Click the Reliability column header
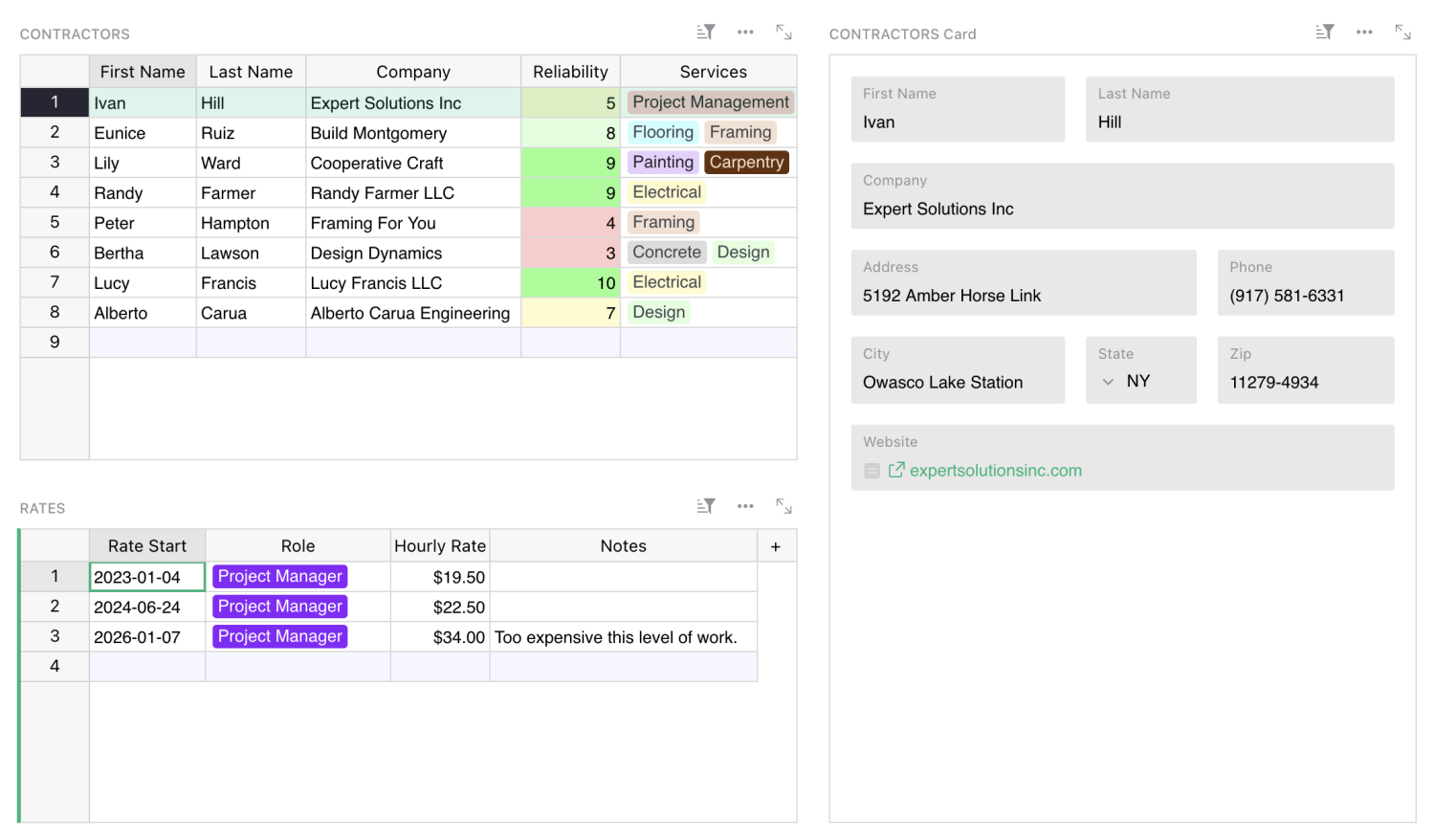The width and height of the screenshot is (1435, 840). pos(570,72)
